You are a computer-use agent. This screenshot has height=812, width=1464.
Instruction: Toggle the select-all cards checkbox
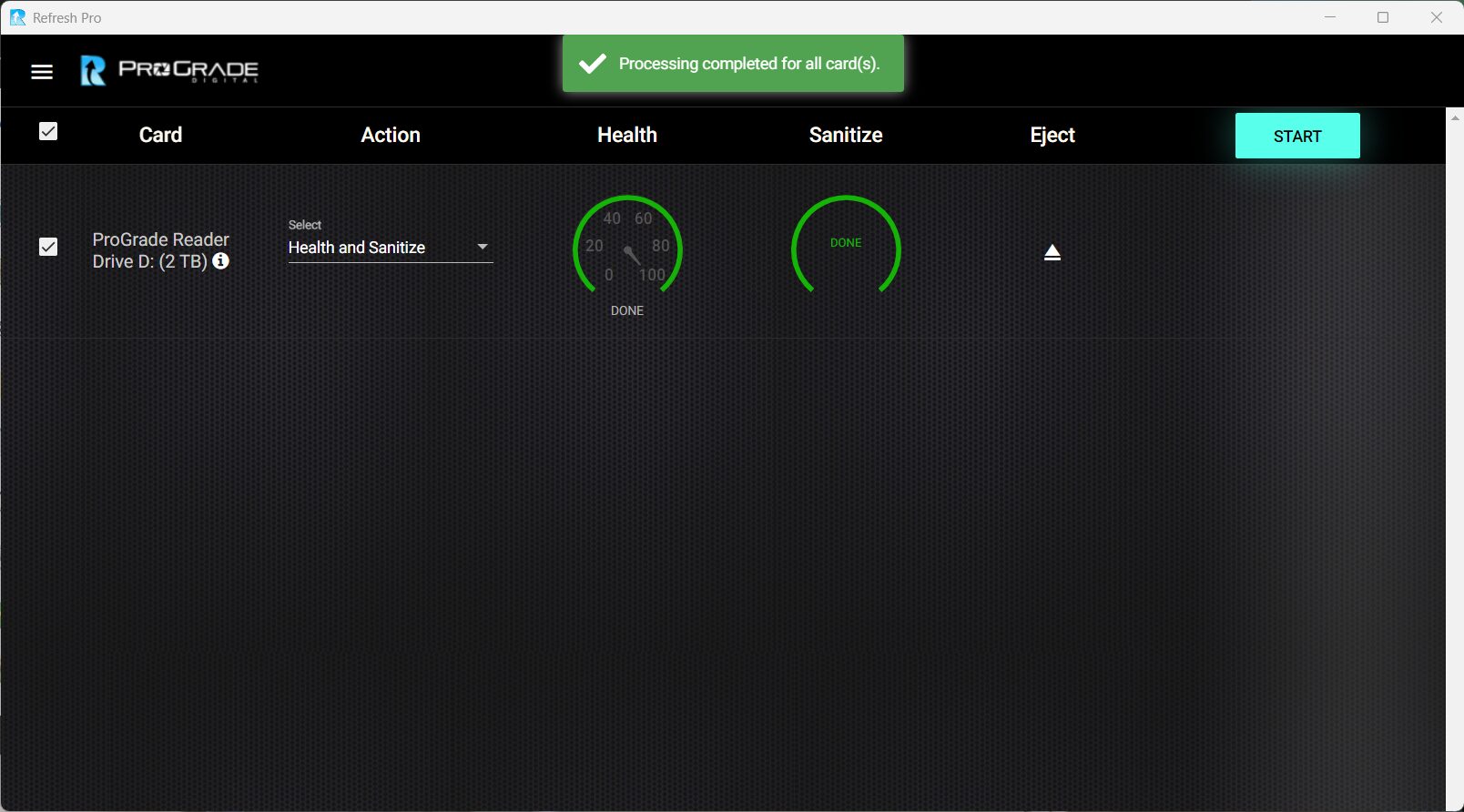(48, 132)
